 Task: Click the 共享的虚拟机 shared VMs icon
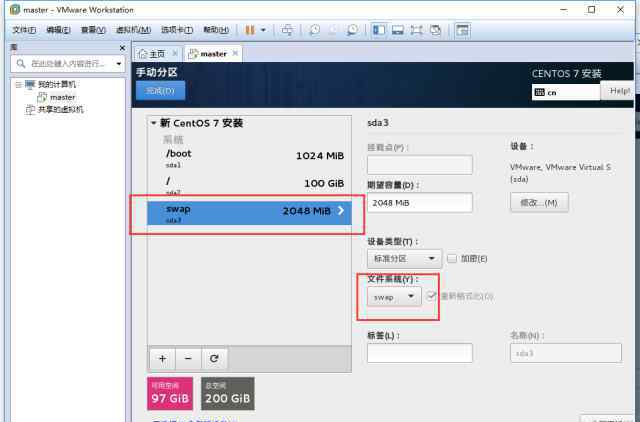30,109
